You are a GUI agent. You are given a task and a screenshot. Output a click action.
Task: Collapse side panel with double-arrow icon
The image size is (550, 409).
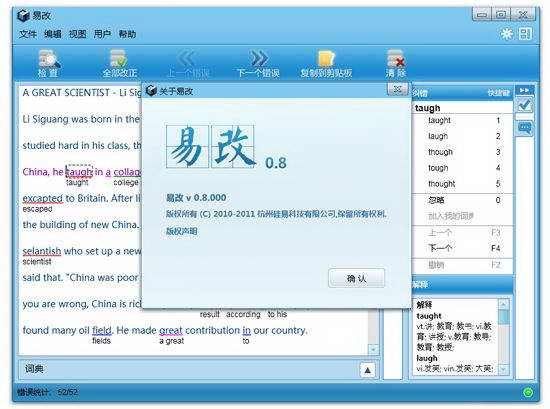tap(524, 90)
